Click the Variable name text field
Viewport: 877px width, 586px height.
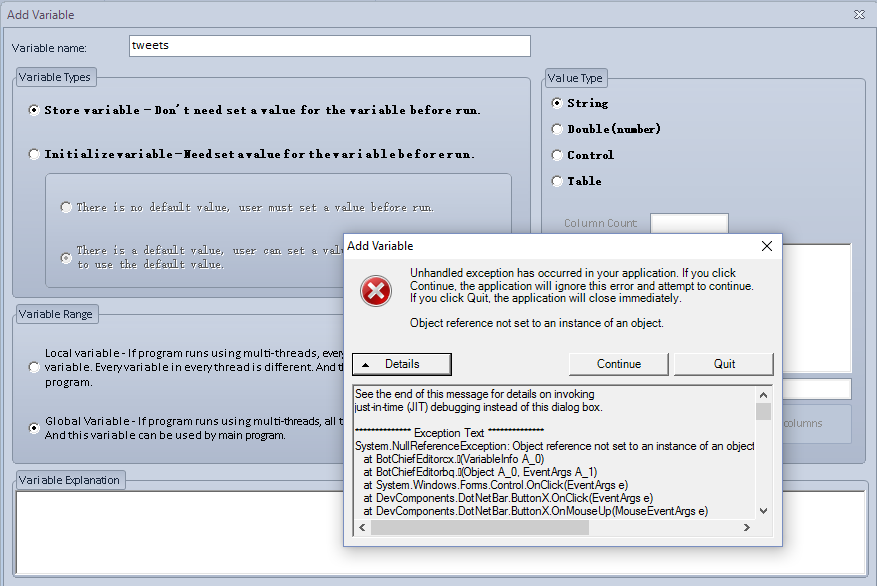329,46
